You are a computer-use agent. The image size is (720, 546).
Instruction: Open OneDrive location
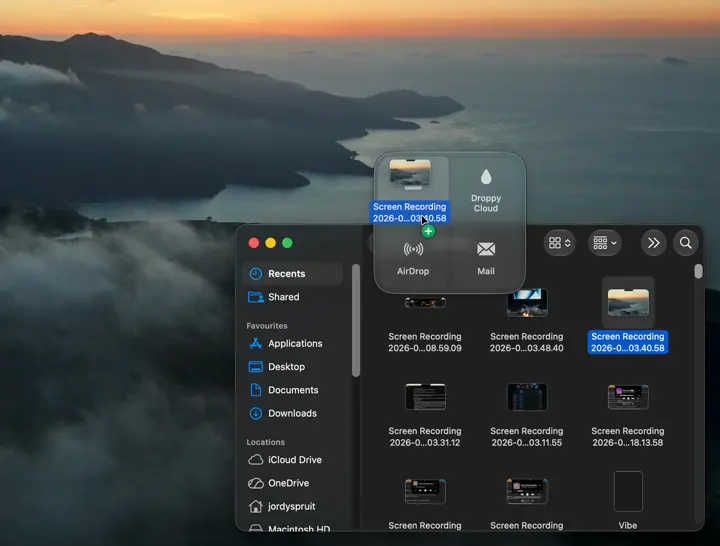pyautogui.click(x=292, y=483)
